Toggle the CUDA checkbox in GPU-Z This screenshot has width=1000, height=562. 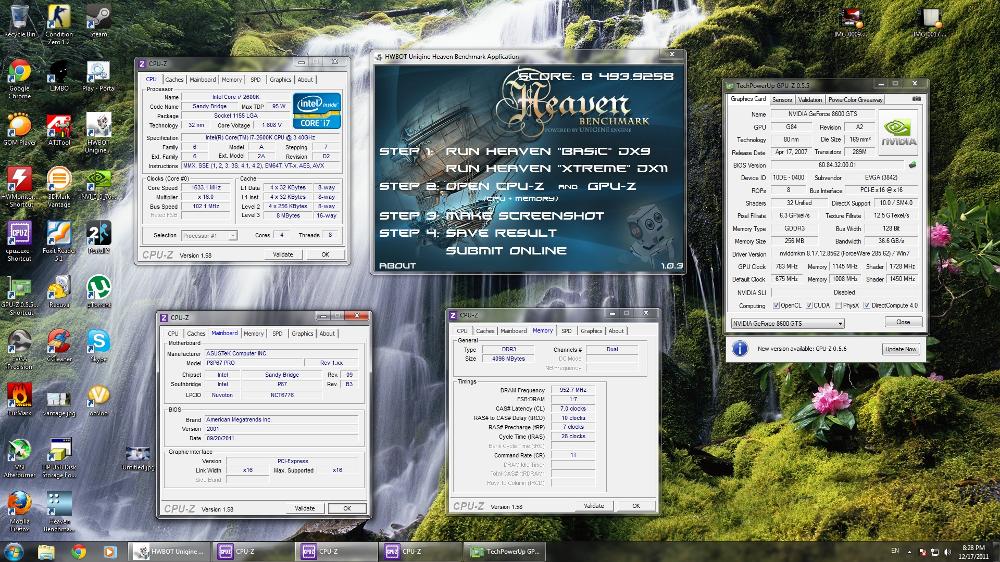(809, 306)
